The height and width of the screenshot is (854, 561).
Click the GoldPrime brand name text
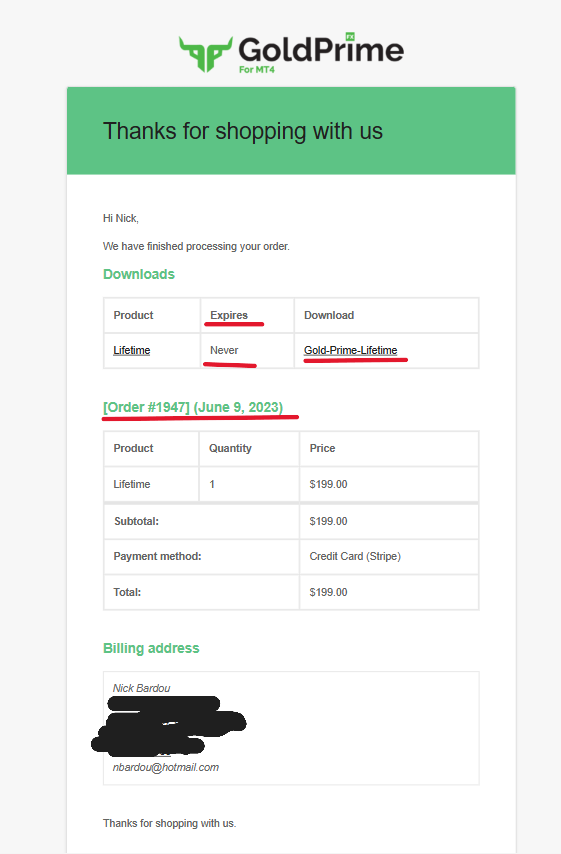coord(321,50)
